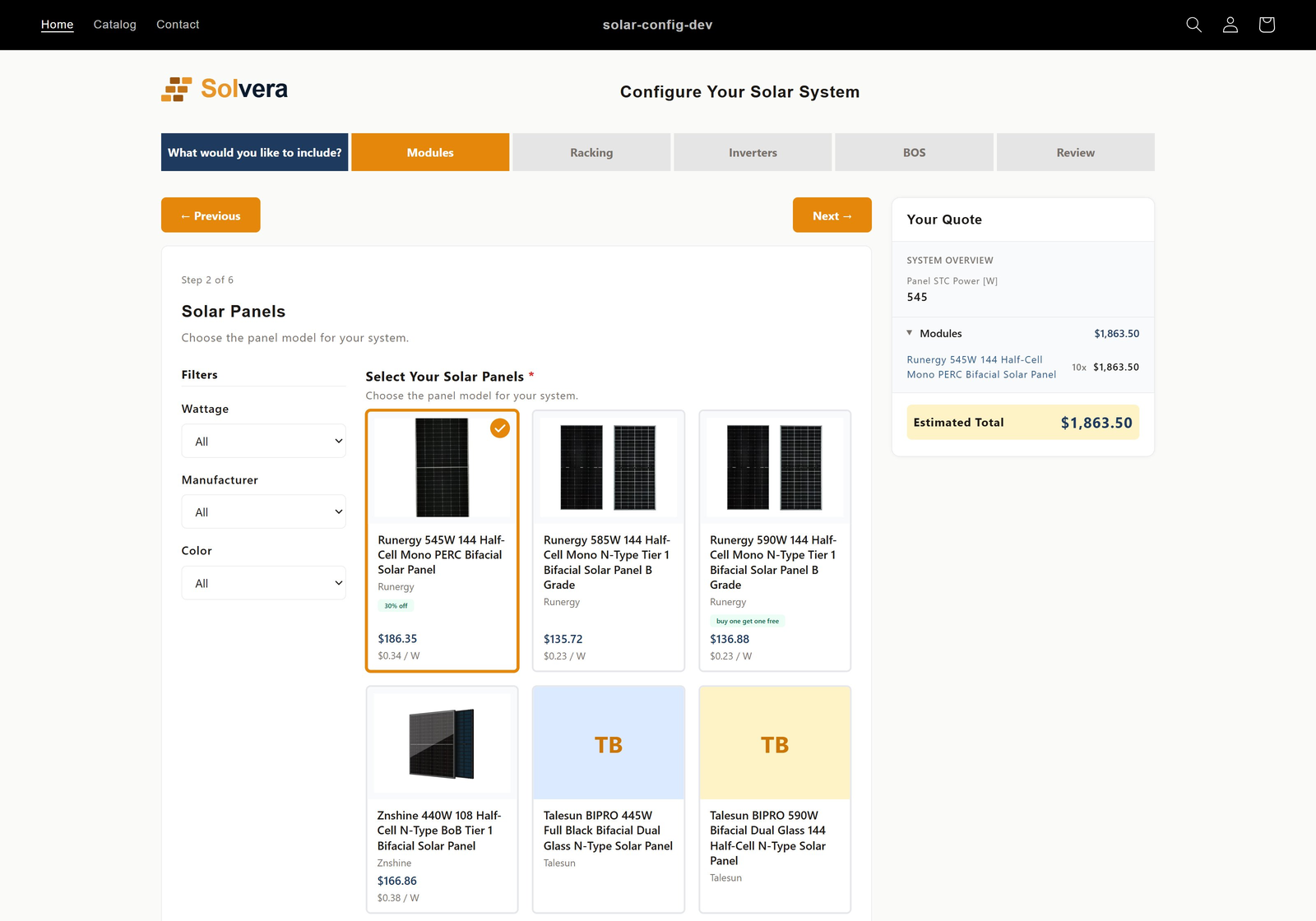Viewport: 1316px width, 921px height.
Task: Click the Estimated Total $1,863.50 amount
Action: (x=1096, y=423)
